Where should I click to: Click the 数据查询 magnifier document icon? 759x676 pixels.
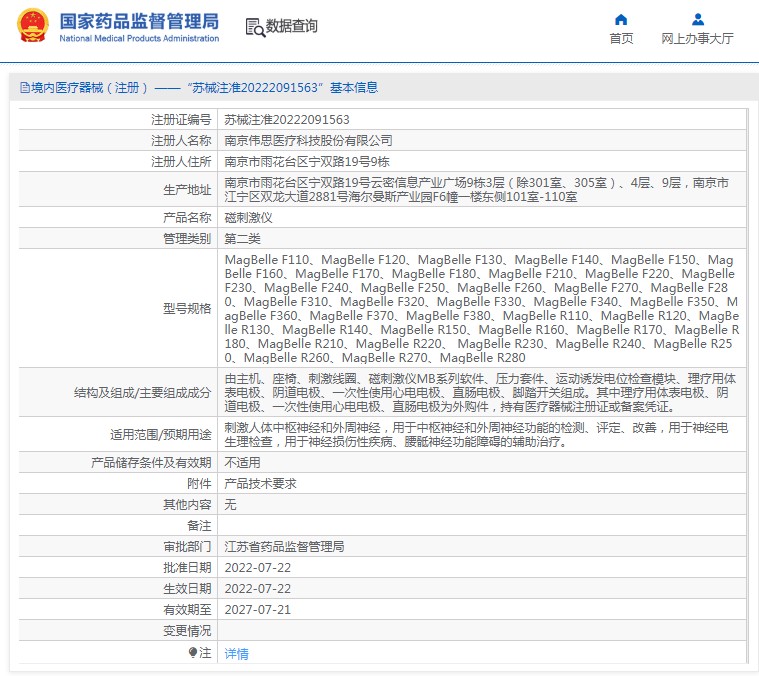254,27
